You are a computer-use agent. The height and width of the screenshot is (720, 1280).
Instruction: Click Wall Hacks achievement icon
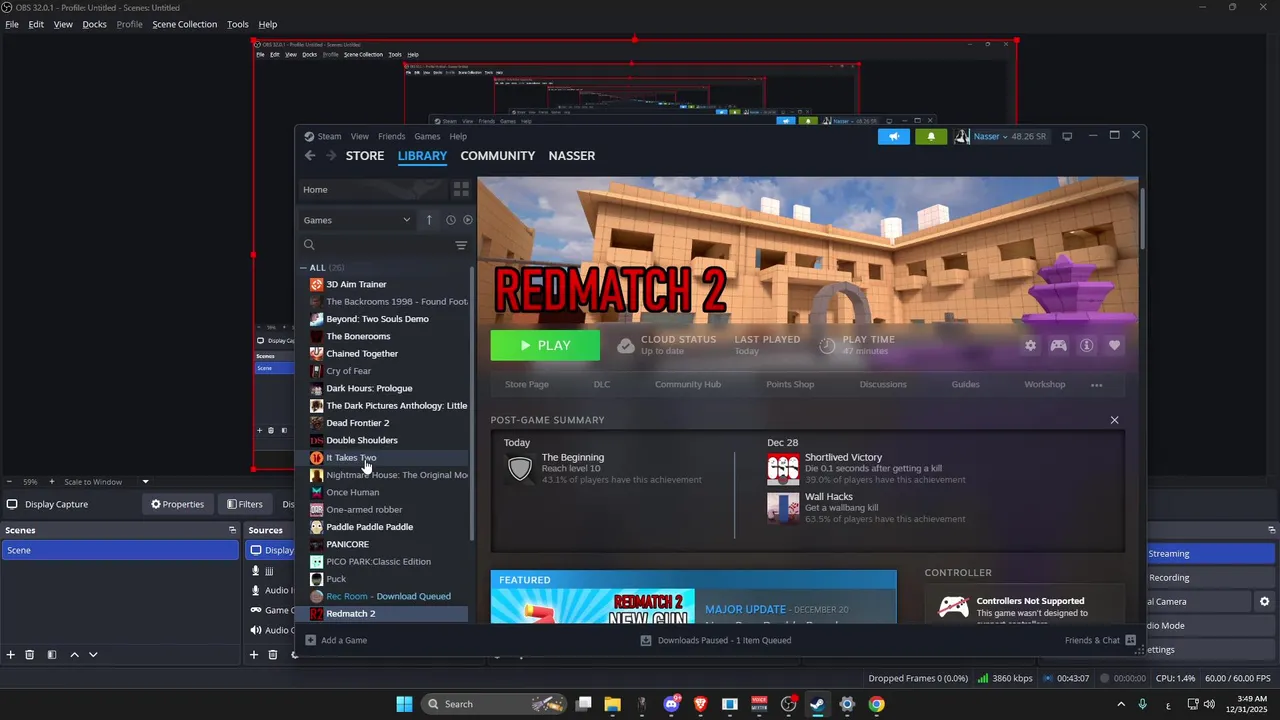tap(783, 507)
